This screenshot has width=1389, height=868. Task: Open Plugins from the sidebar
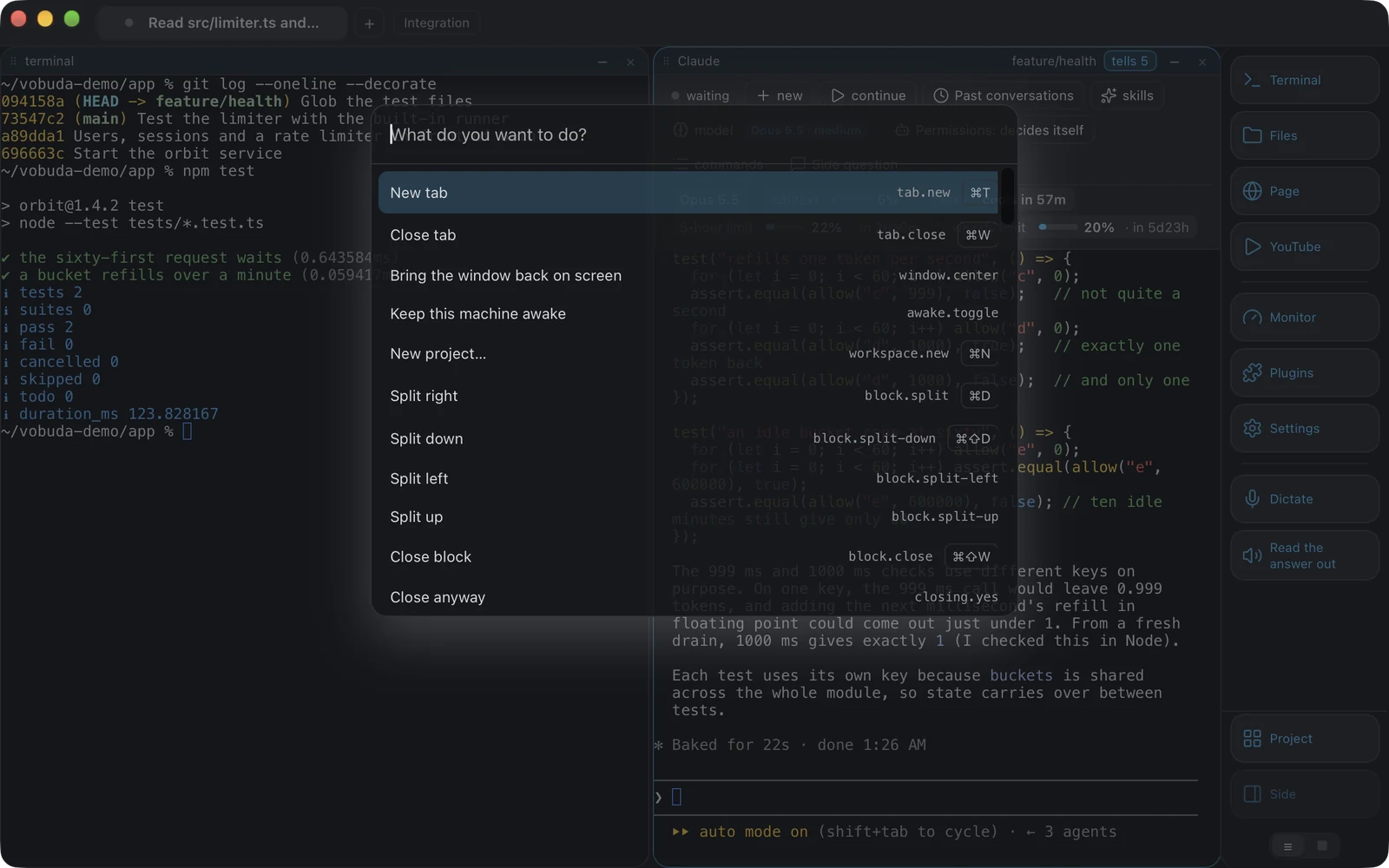coord(1304,373)
